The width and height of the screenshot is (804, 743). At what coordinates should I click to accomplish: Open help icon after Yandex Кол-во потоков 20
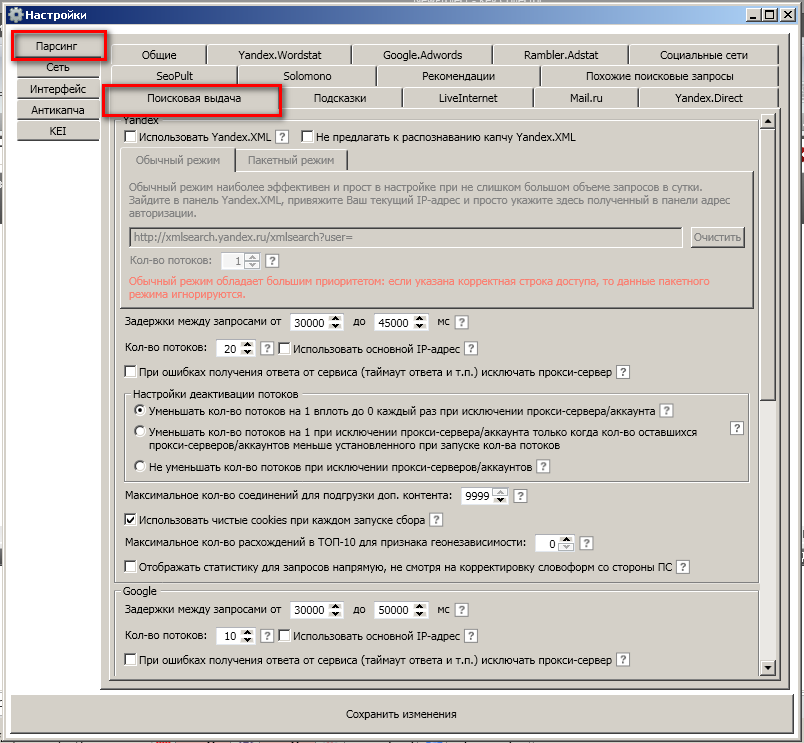coord(267,348)
